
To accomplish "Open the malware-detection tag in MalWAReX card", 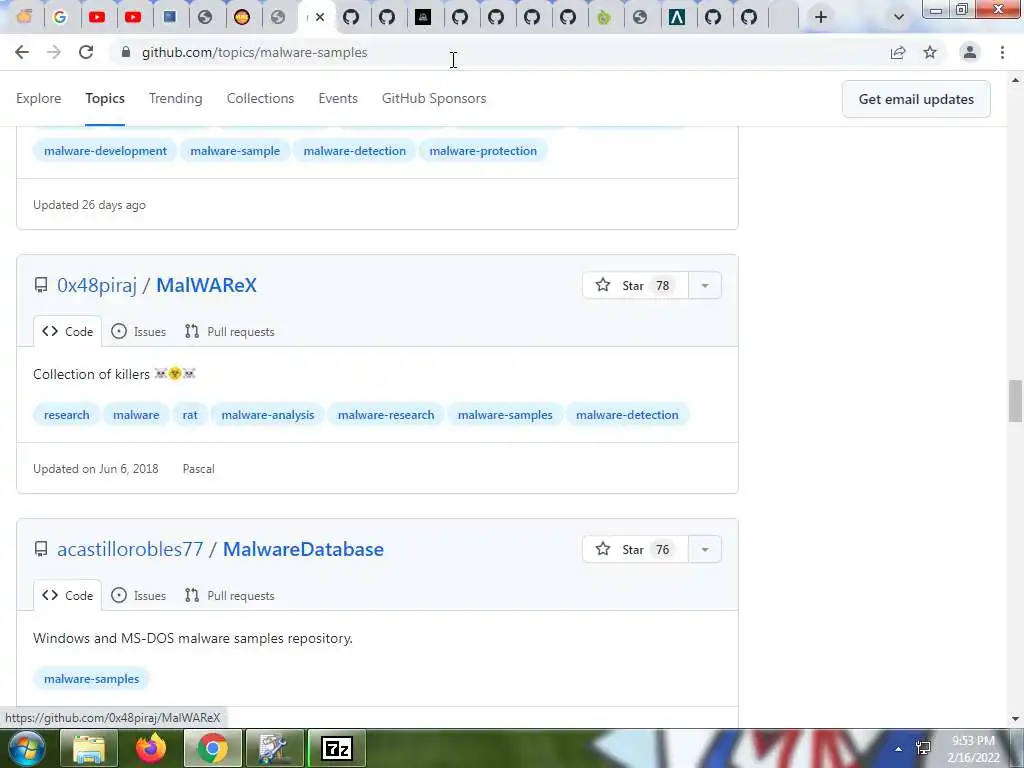I will click(627, 415).
